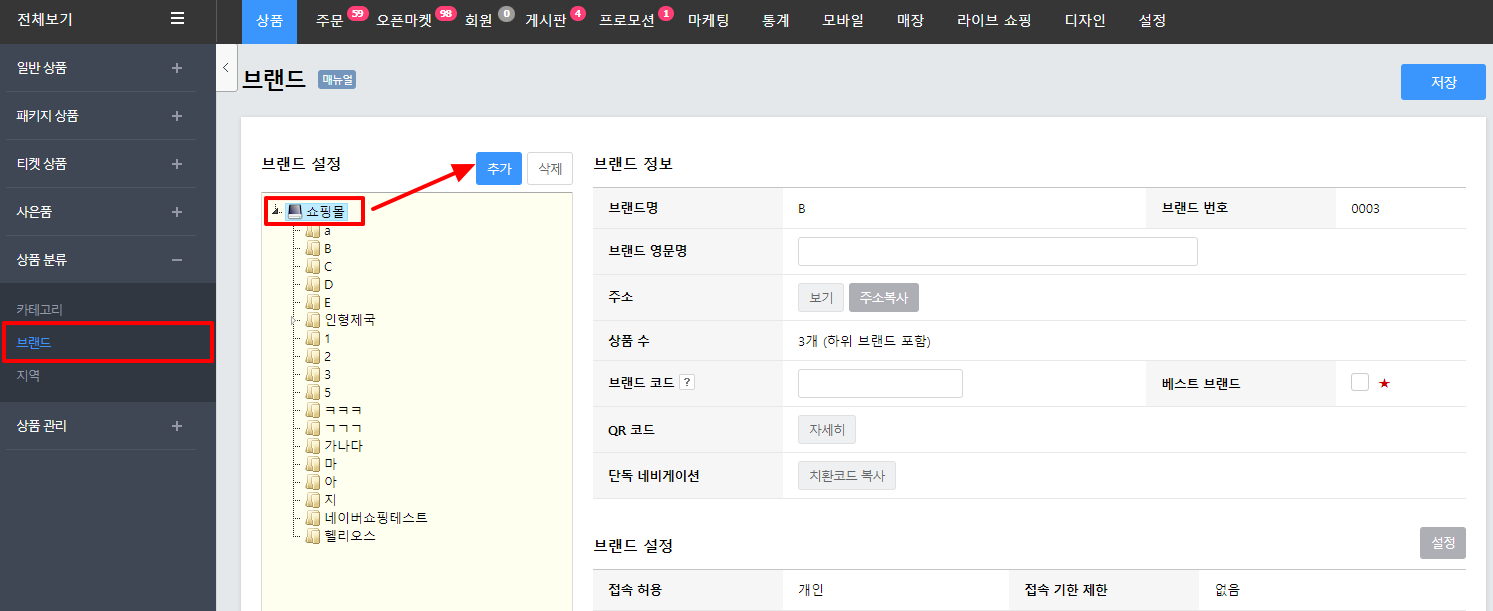Click the 삭제 button
Screen dimensions: 1493x611
click(550, 169)
